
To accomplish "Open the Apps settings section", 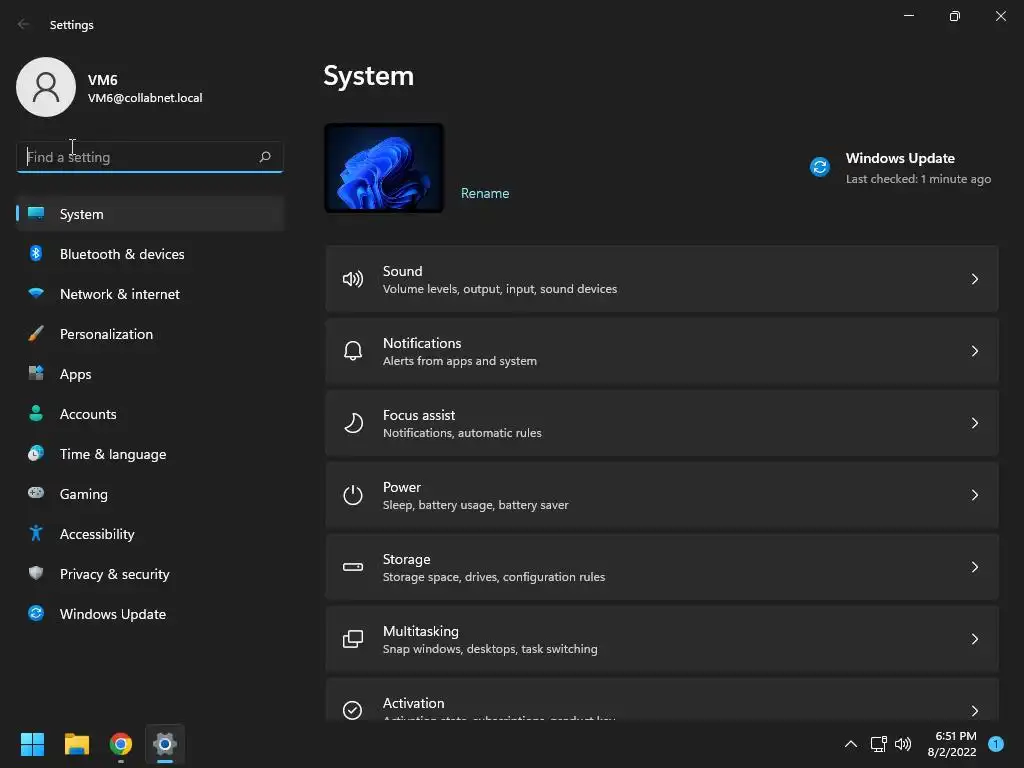I will (75, 374).
